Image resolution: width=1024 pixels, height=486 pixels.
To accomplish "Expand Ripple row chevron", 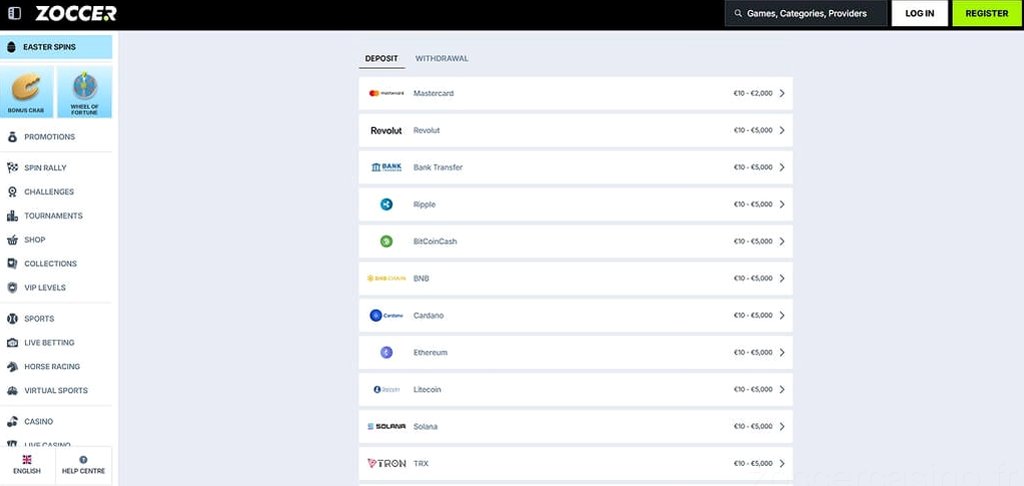I will (x=782, y=204).
